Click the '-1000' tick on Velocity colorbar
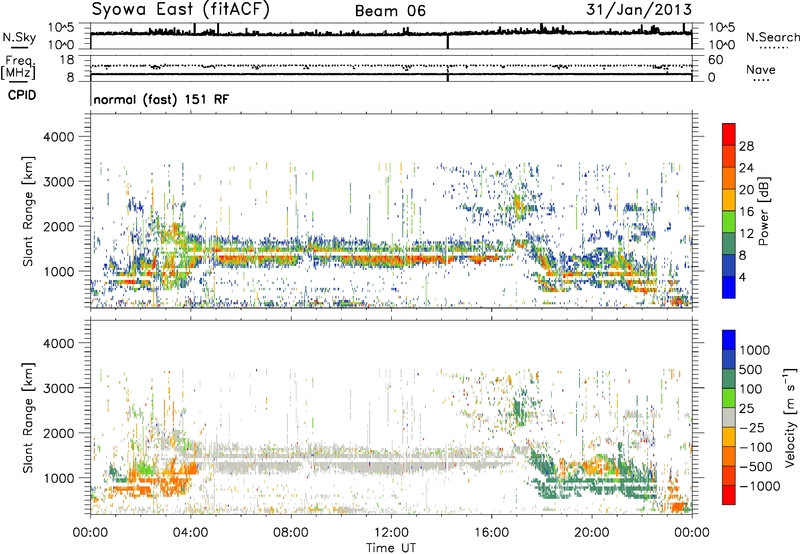800x554 pixels. pos(759,486)
